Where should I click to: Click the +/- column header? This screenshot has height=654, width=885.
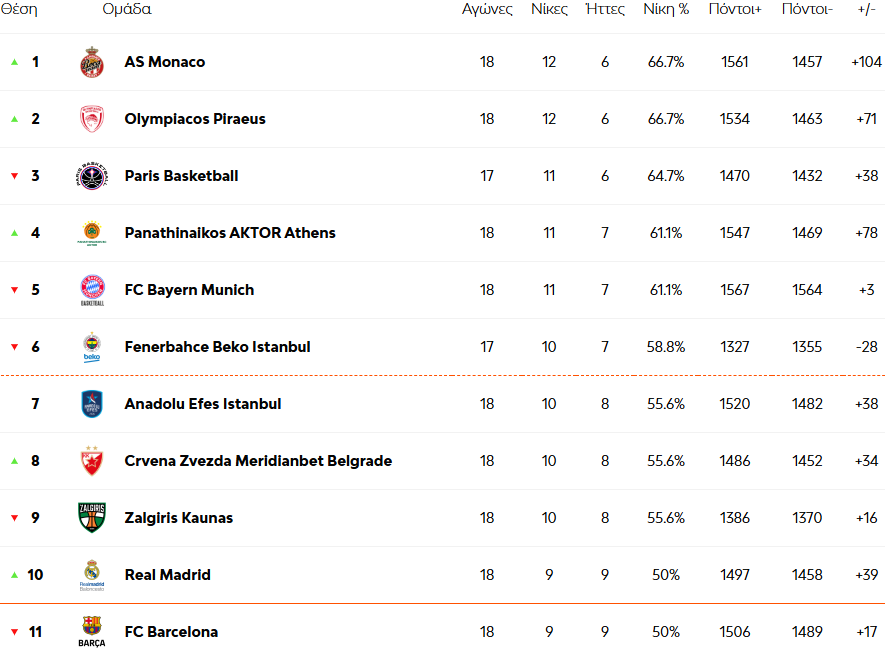click(866, 9)
